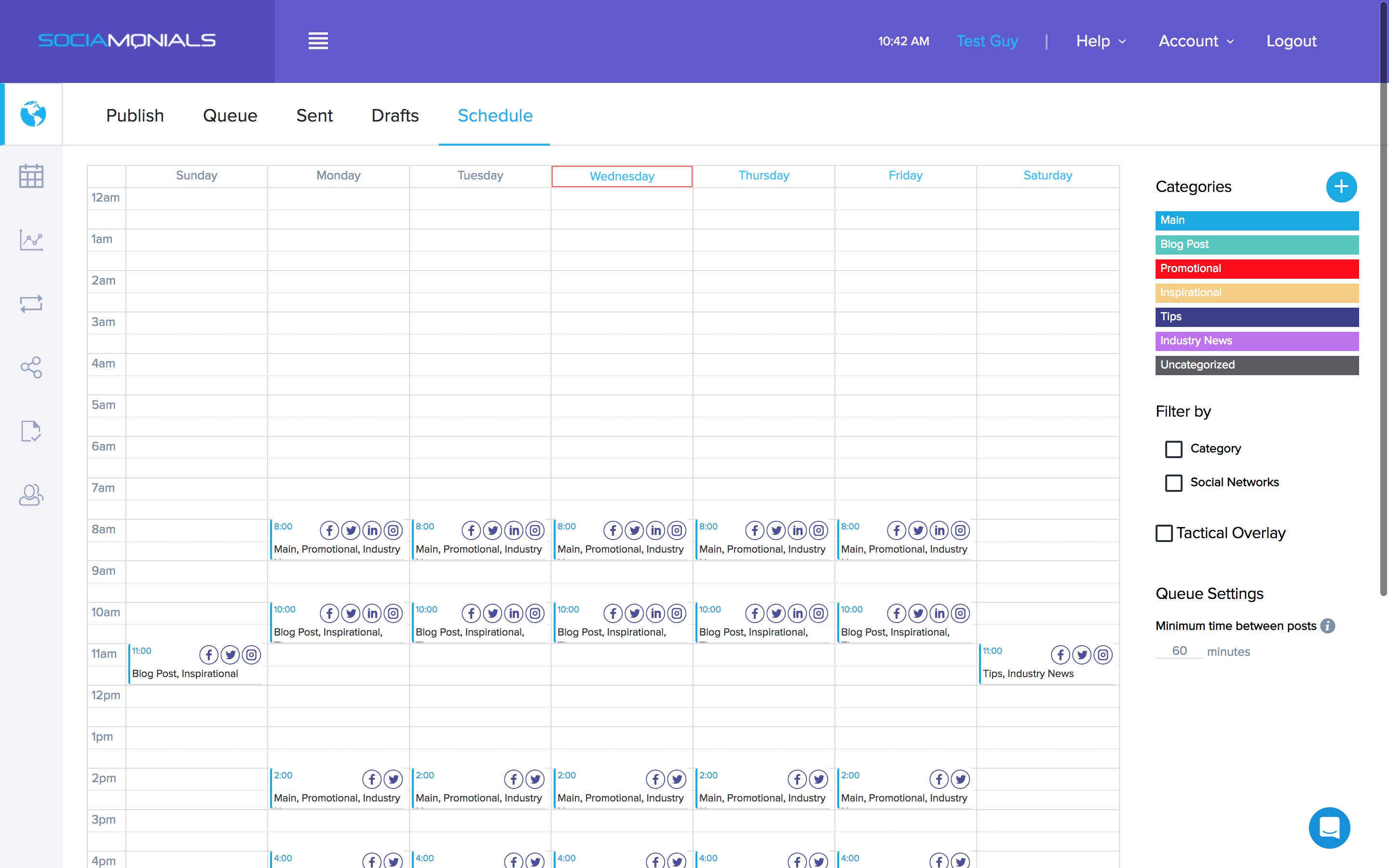Image resolution: width=1389 pixels, height=868 pixels.
Task: Open the calendar grid sidebar icon
Action: (x=31, y=176)
